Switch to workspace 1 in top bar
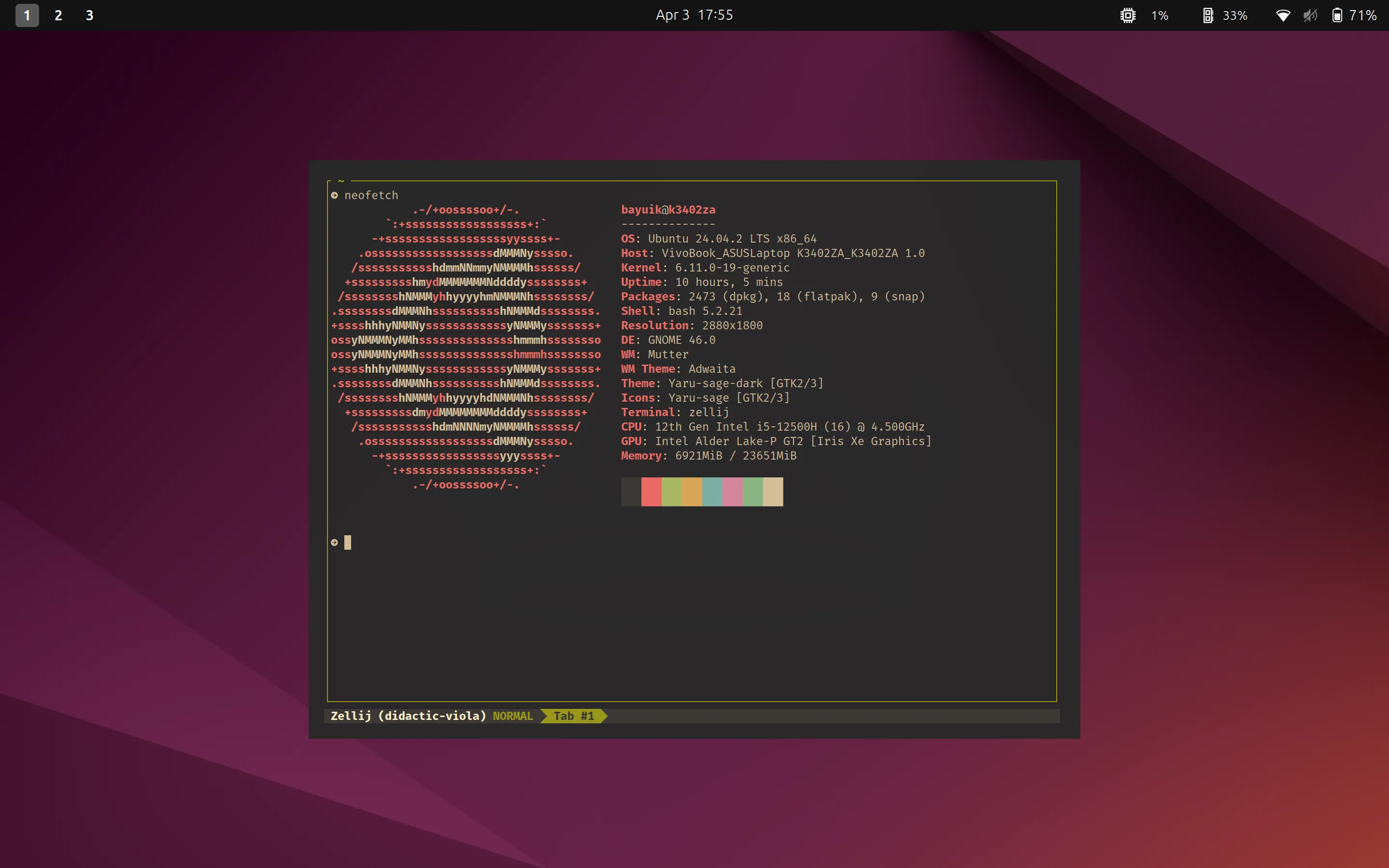 point(27,15)
